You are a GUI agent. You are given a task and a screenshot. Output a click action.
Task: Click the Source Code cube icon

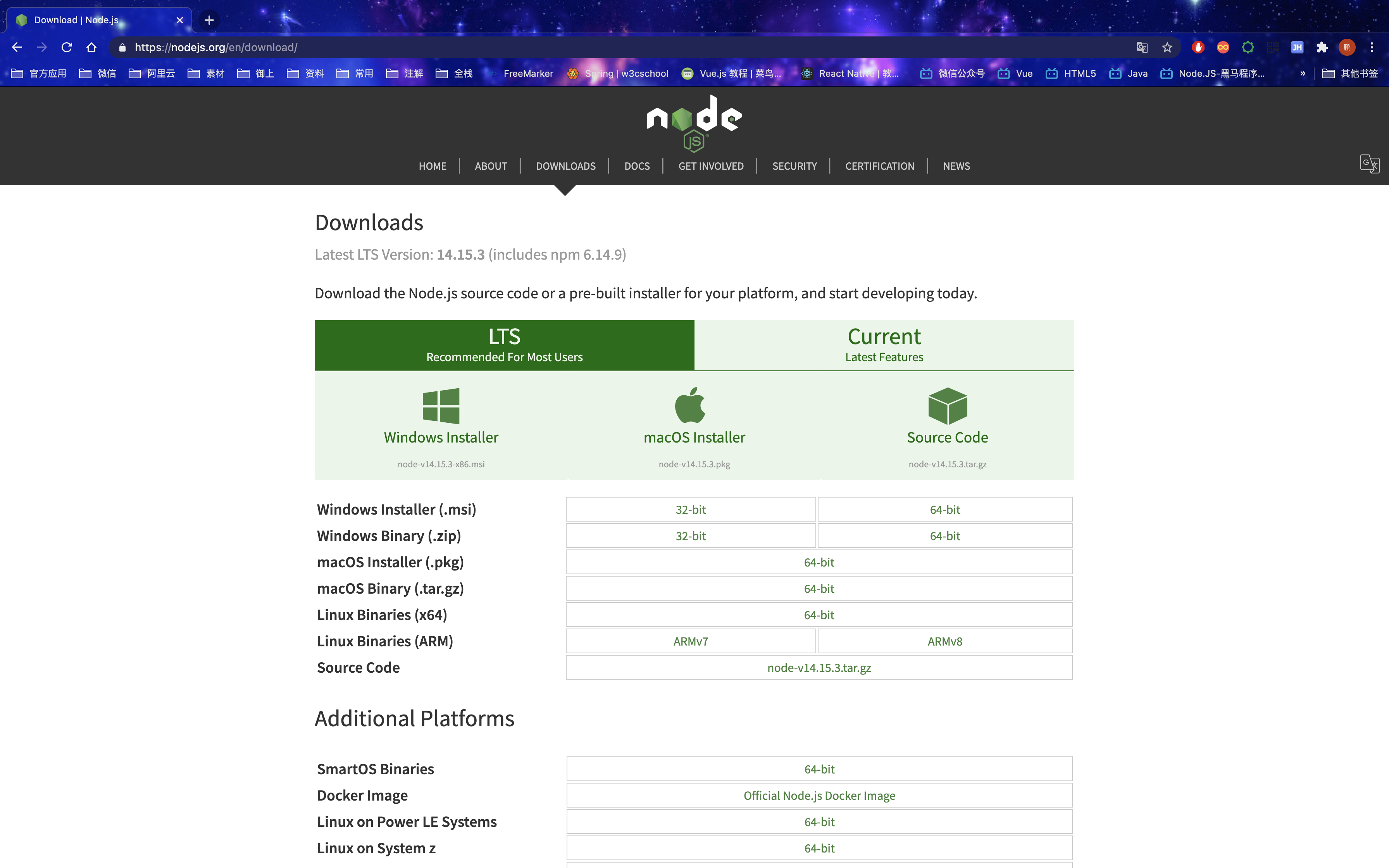click(x=948, y=405)
